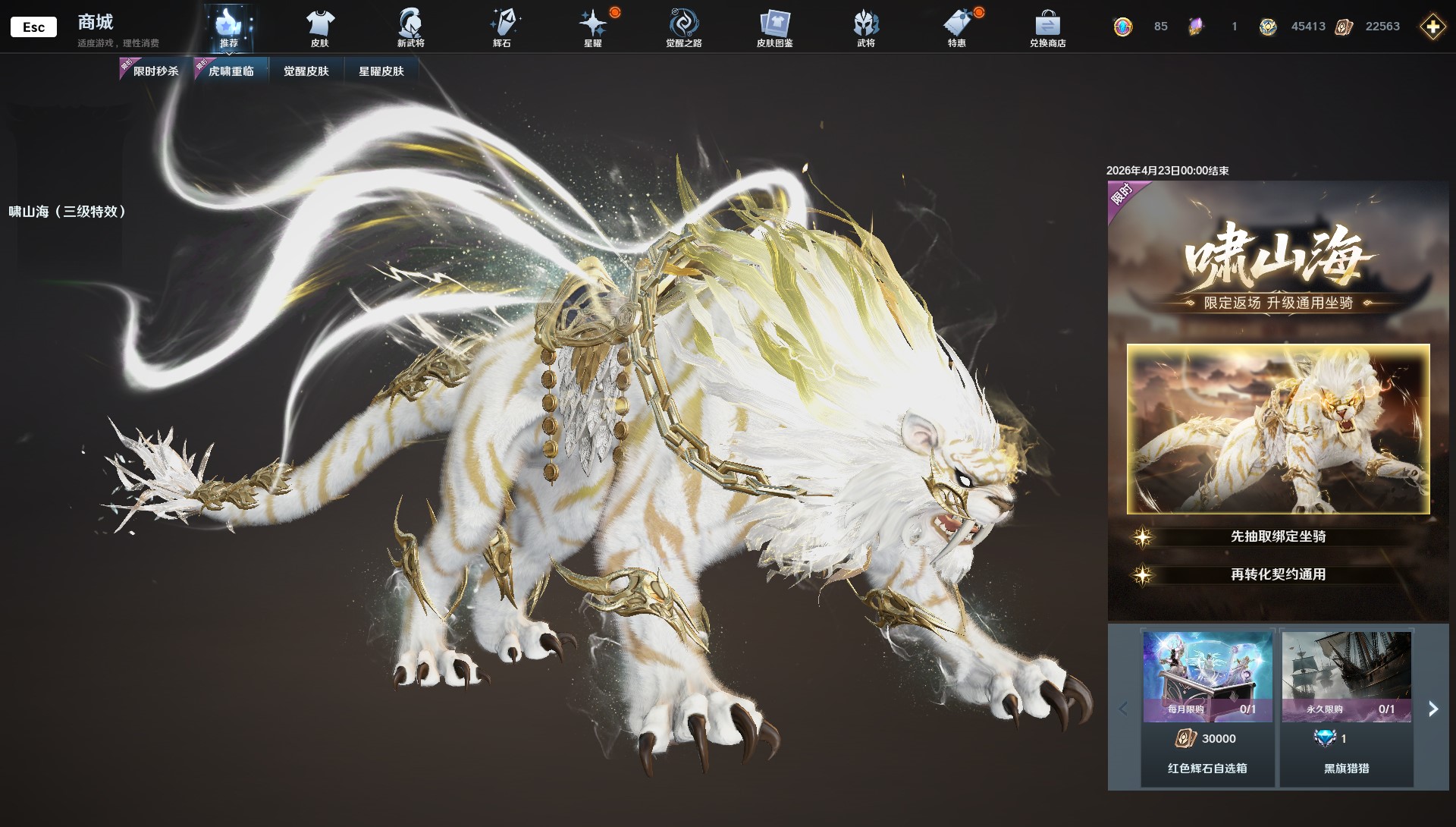Open the 新武将 helmet icon

(x=410, y=28)
